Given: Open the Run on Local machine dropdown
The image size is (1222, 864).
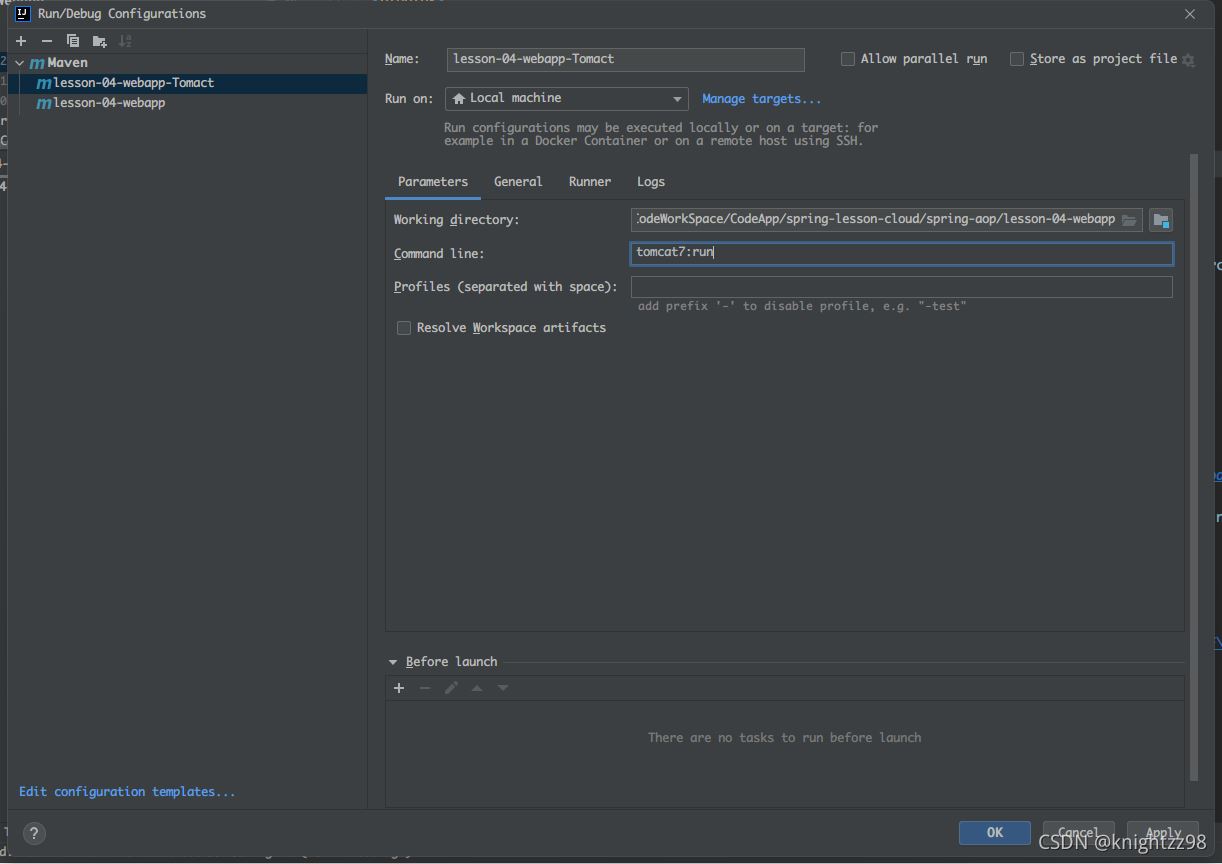Looking at the screenshot, I should tap(566, 98).
